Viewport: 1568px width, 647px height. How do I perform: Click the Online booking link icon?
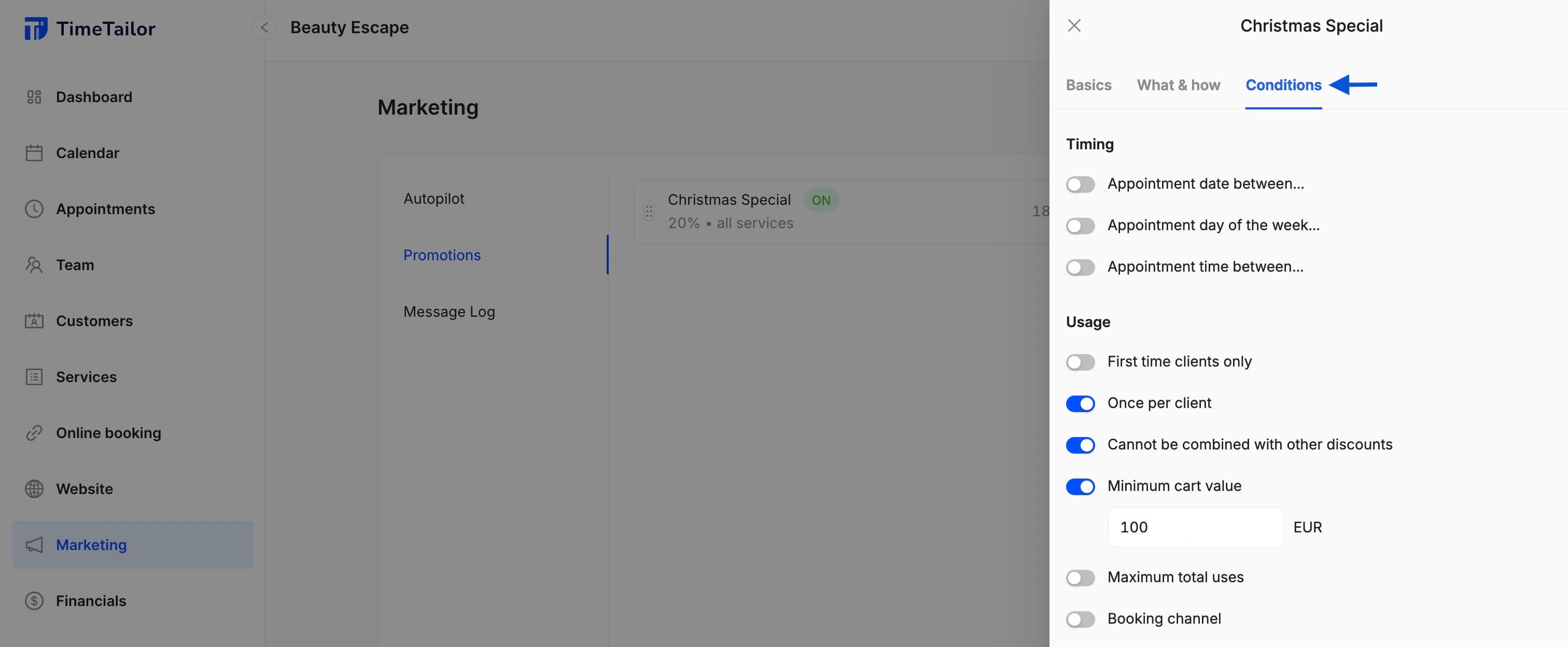(x=34, y=433)
